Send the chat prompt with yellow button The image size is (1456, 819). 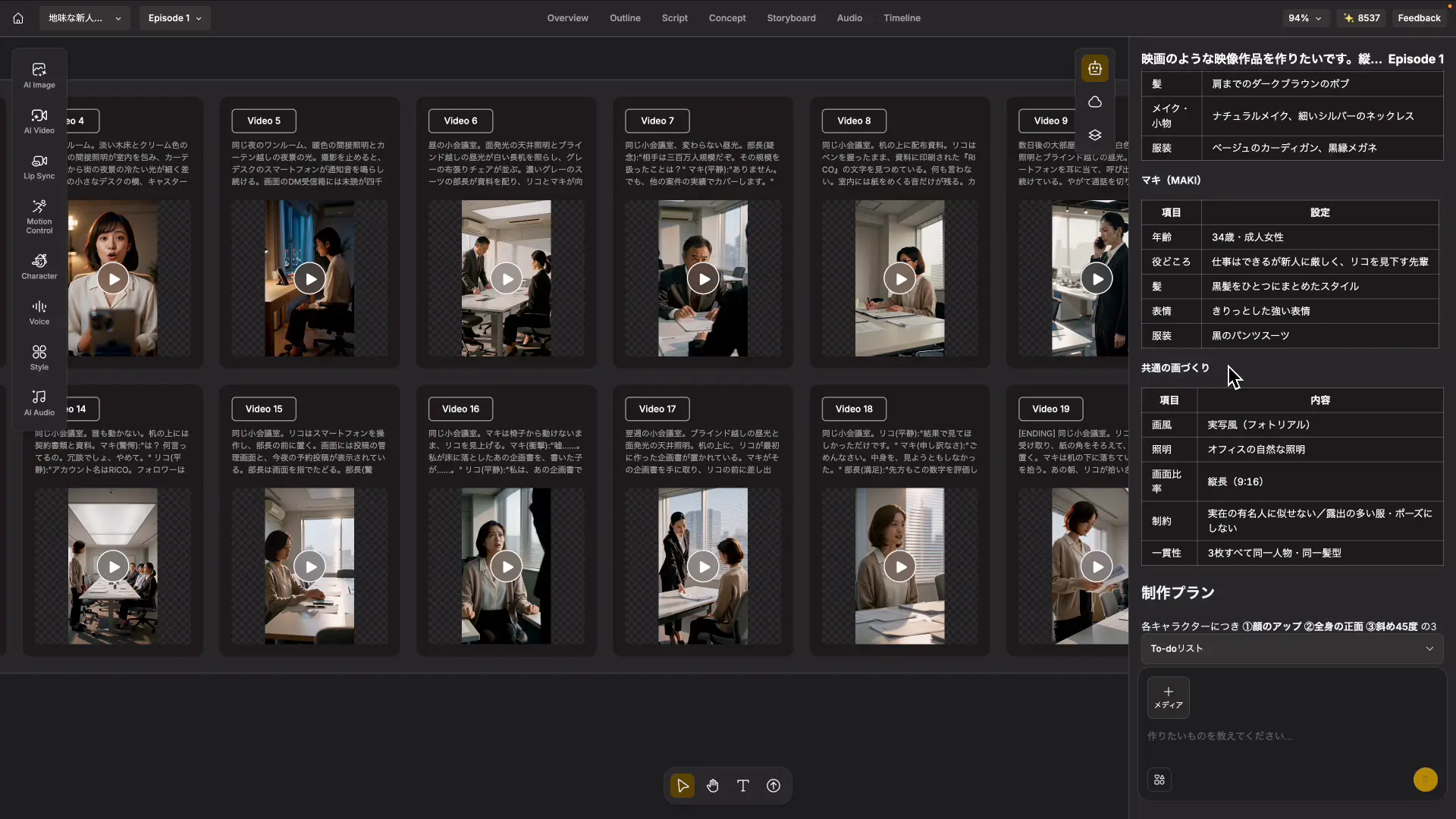pos(1426,780)
